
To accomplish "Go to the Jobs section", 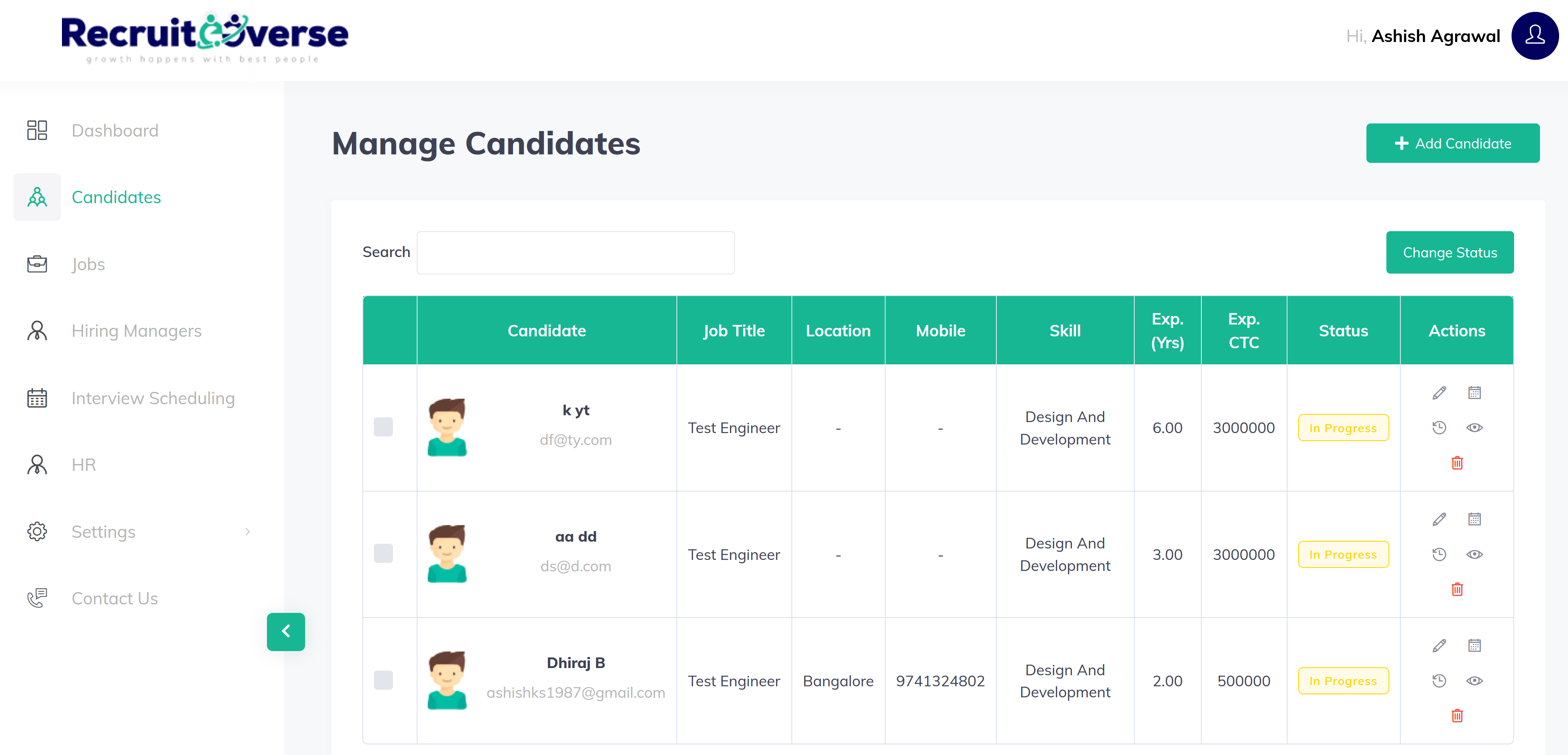I will pos(88,264).
